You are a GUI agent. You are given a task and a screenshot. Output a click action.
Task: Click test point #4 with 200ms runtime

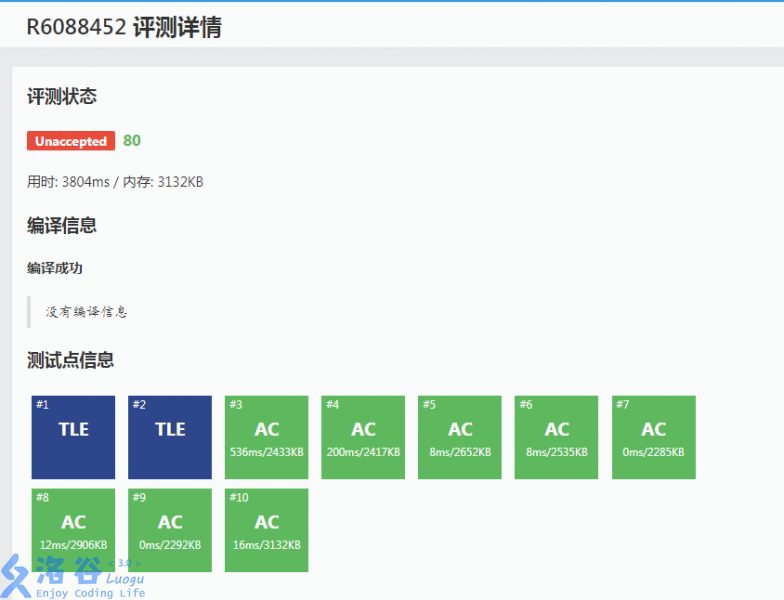pyautogui.click(x=363, y=437)
